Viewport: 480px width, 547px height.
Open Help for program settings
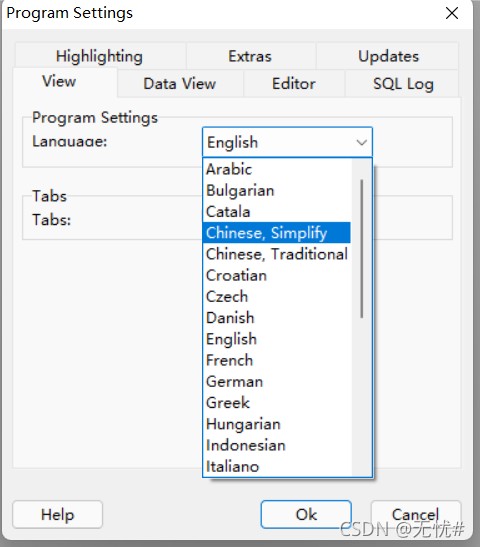(58, 515)
